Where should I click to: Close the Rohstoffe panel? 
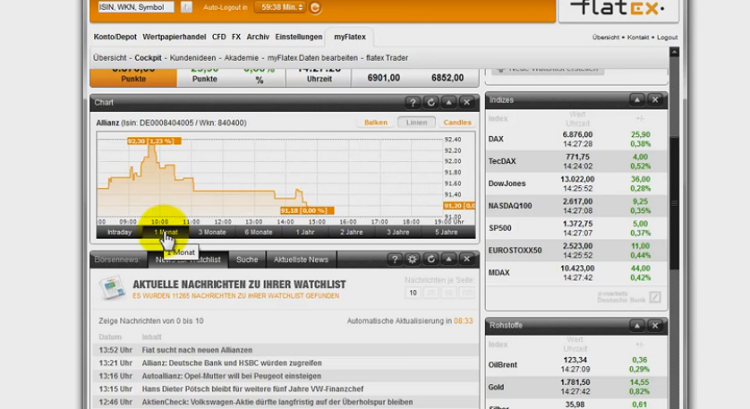(655, 326)
